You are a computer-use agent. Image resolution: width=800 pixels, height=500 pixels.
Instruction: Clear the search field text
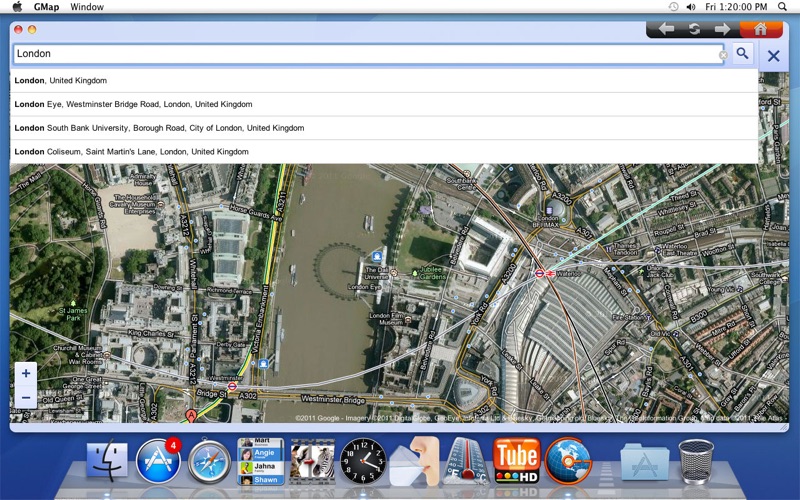723,55
